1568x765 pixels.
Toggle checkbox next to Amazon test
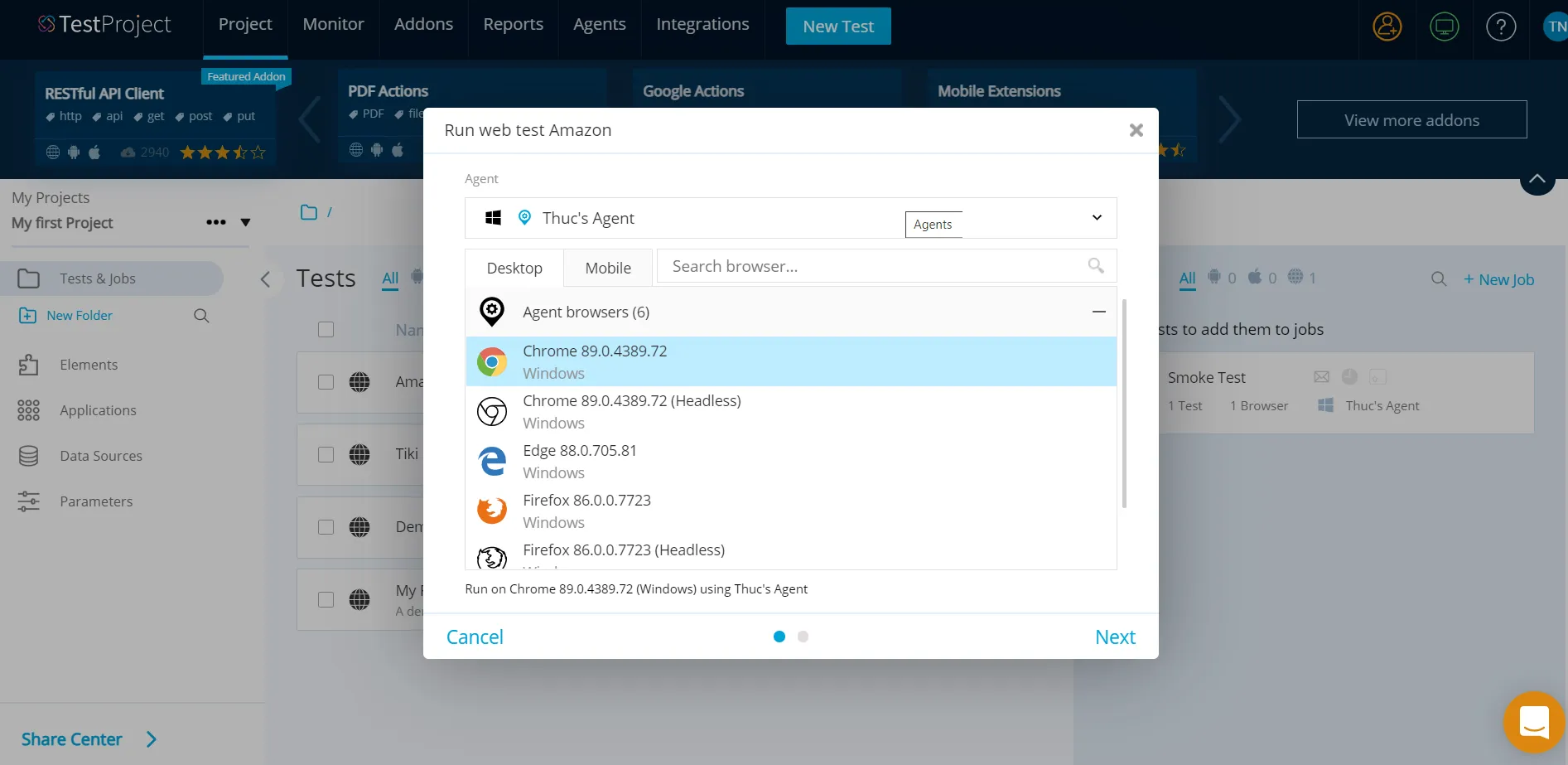click(326, 382)
